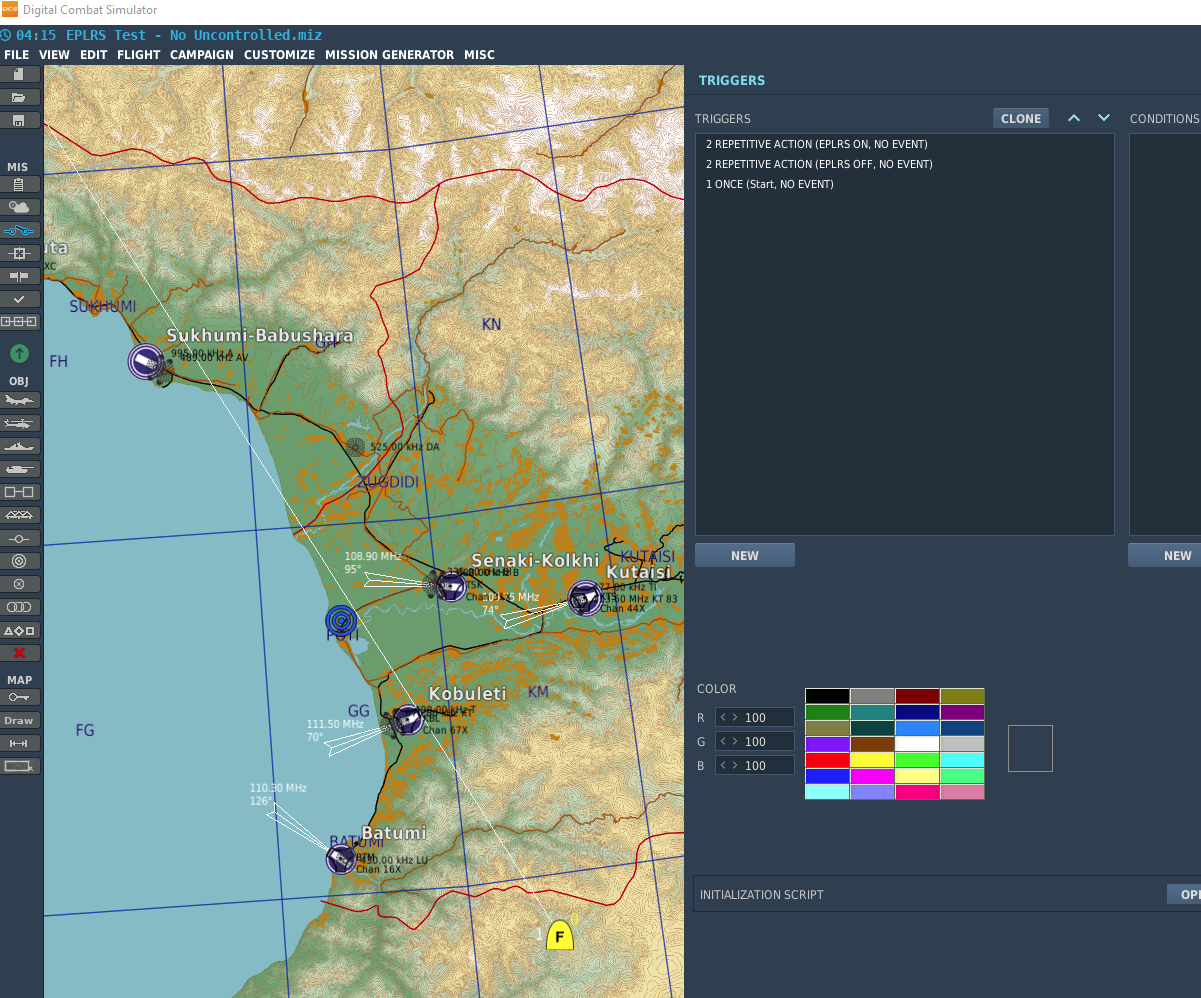This screenshot has width=1201, height=998.
Task: Click the crosshair-box icon in the MIS section
Action: pos(20,253)
